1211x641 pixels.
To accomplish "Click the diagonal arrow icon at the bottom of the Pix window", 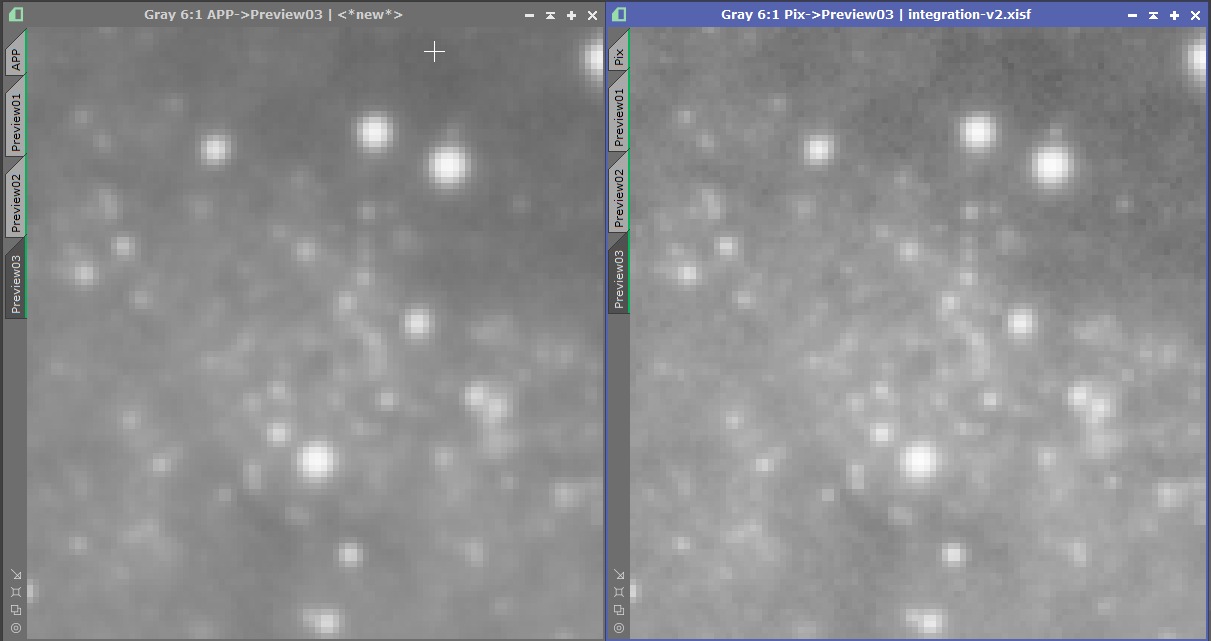I will [619, 574].
